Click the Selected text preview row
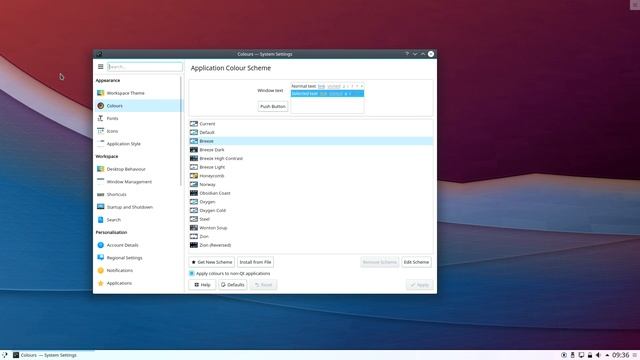 pyautogui.click(x=327, y=94)
